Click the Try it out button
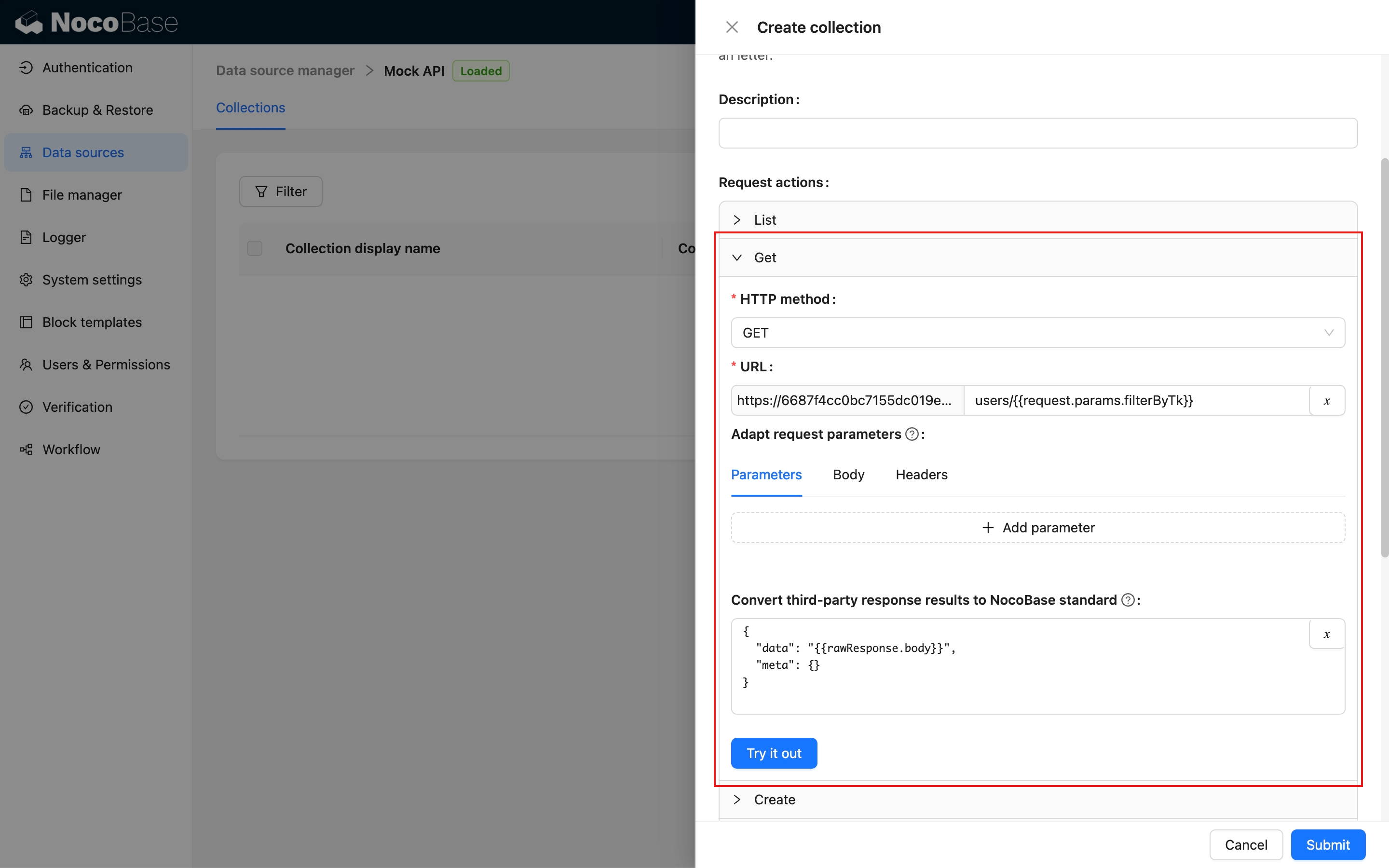 coord(774,753)
